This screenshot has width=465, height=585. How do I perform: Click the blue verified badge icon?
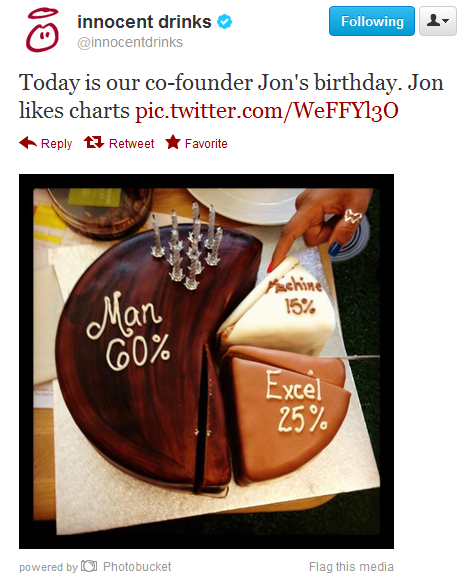tap(225, 22)
